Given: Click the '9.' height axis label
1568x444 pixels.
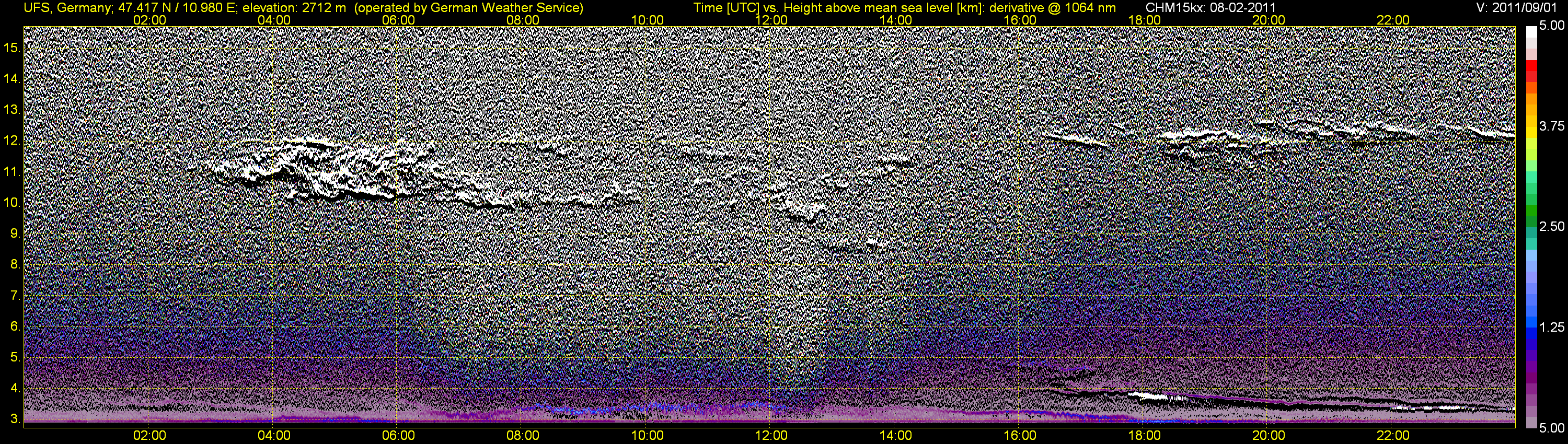Looking at the screenshot, I should [x=15, y=233].
